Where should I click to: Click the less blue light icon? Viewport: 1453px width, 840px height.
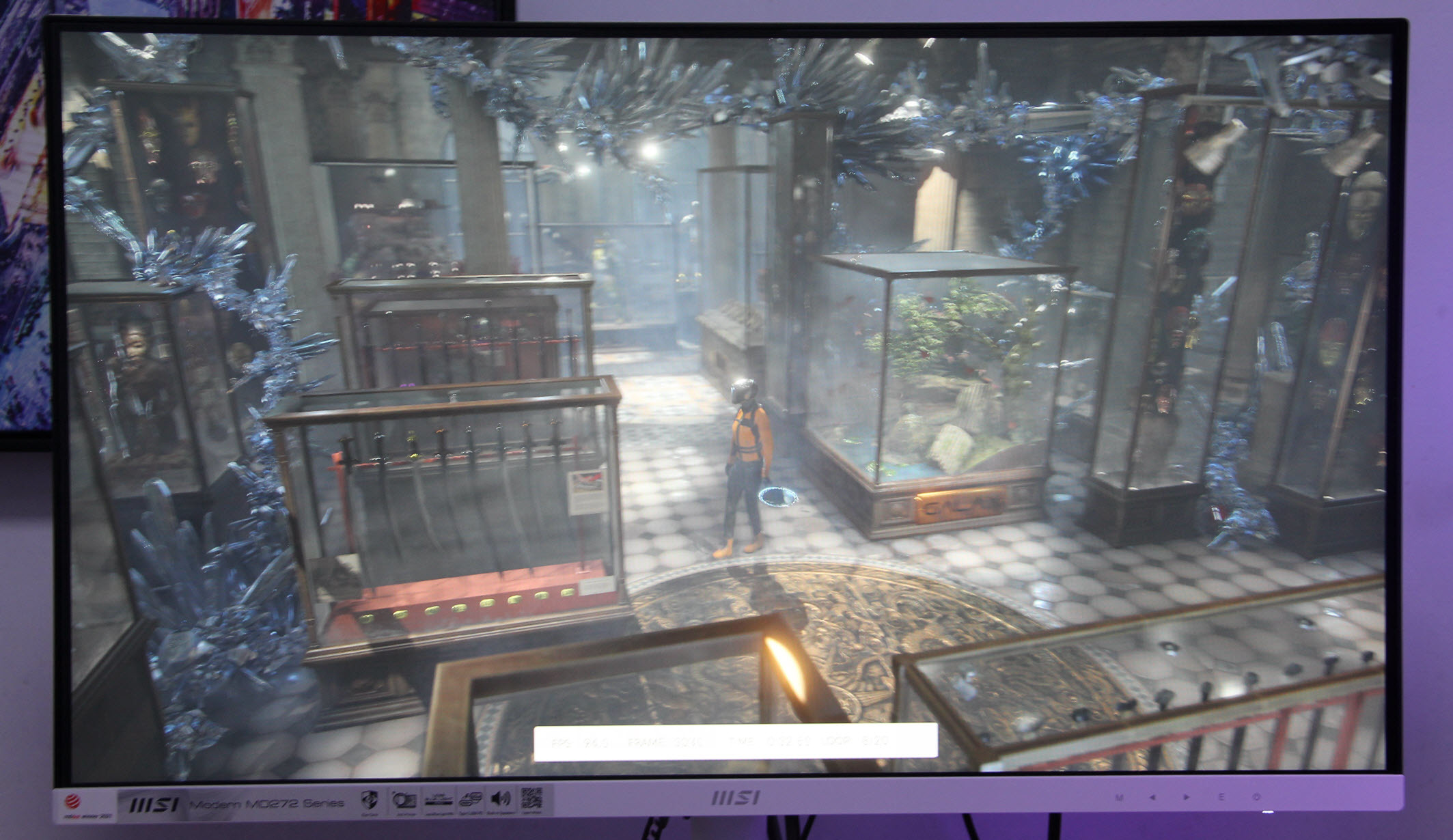tap(439, 800)
